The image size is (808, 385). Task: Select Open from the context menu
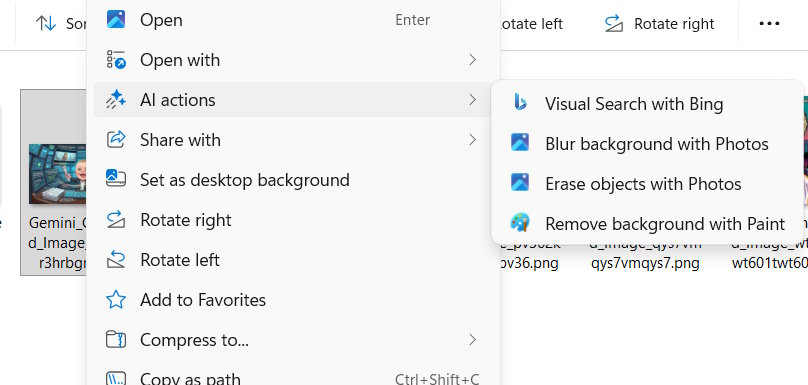click(x=293, y=20)
